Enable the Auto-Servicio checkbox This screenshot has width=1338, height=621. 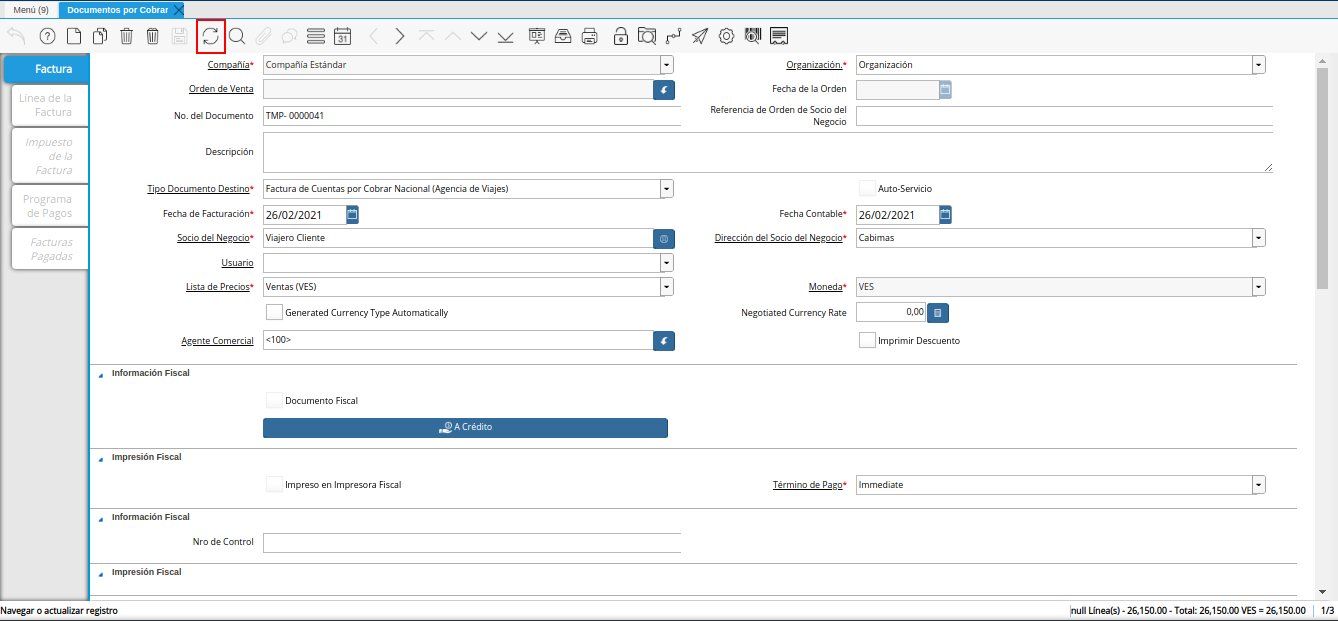coord(867,188)
